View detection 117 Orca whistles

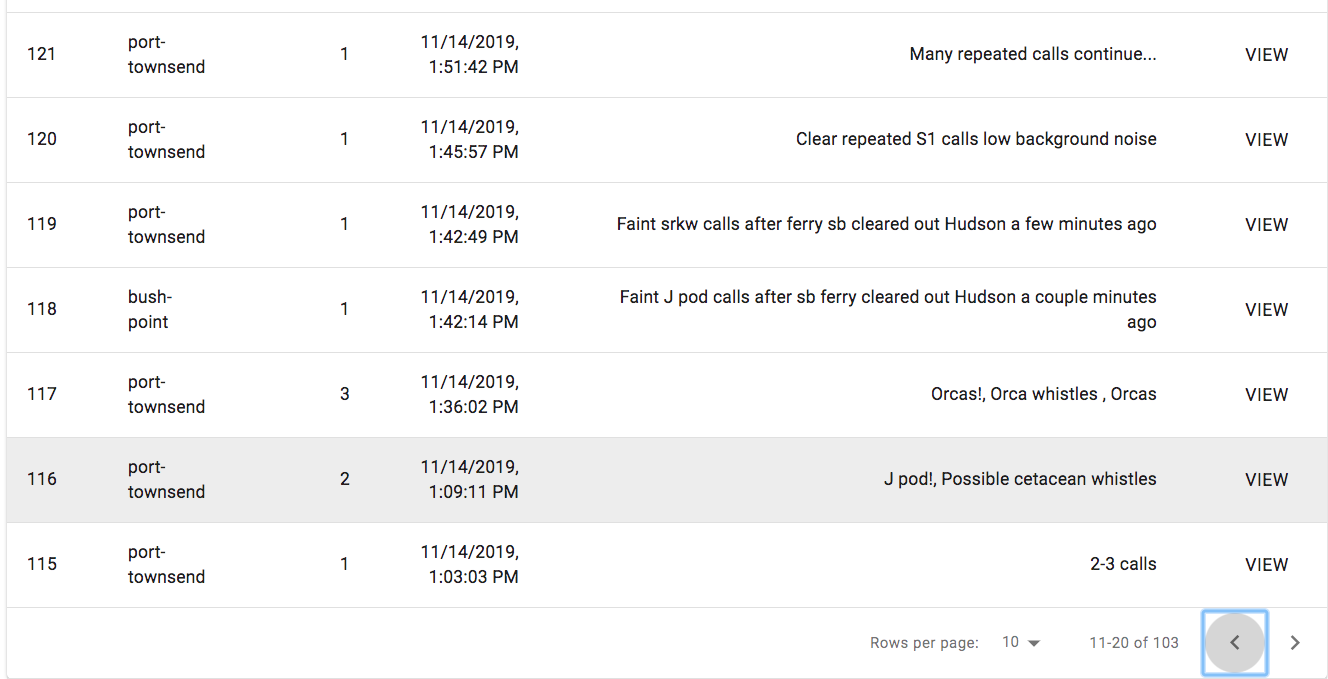[x=1266, y=395]
